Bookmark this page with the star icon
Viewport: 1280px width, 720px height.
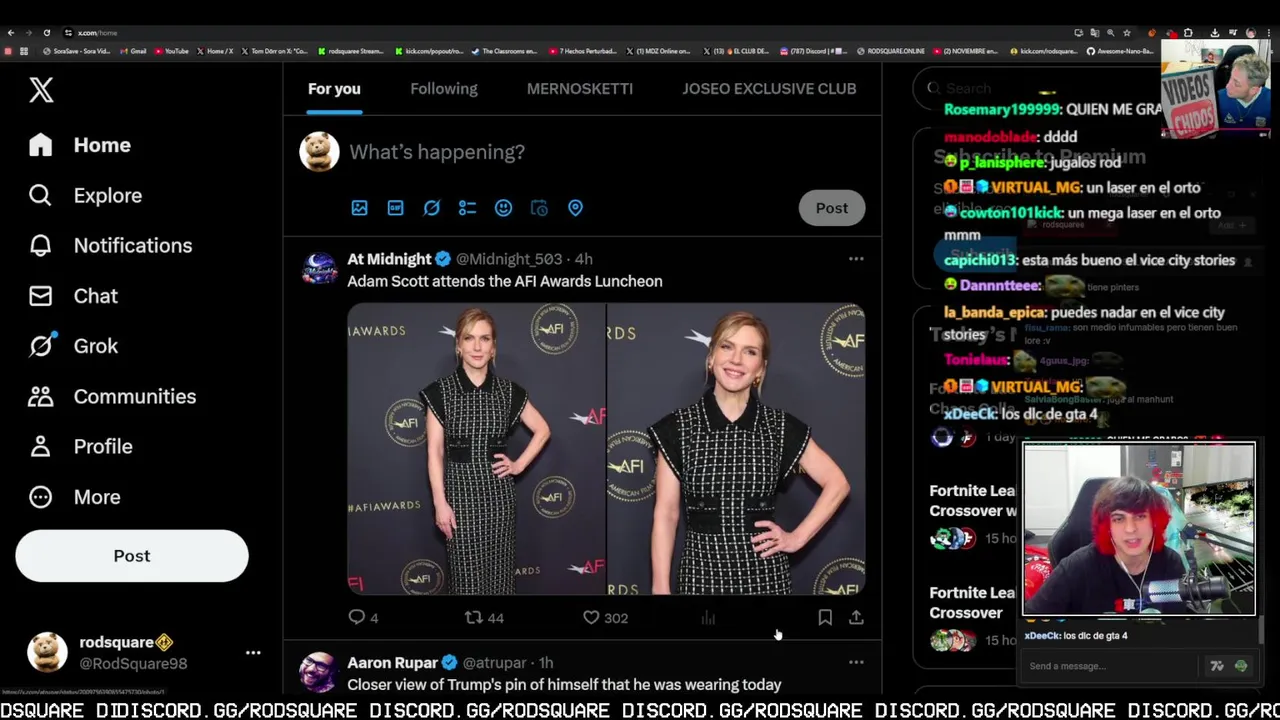(1127, 33)
